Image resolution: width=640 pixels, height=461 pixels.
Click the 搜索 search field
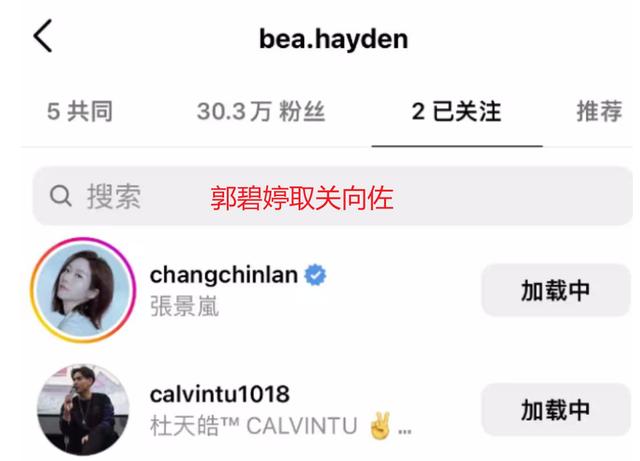332,196
